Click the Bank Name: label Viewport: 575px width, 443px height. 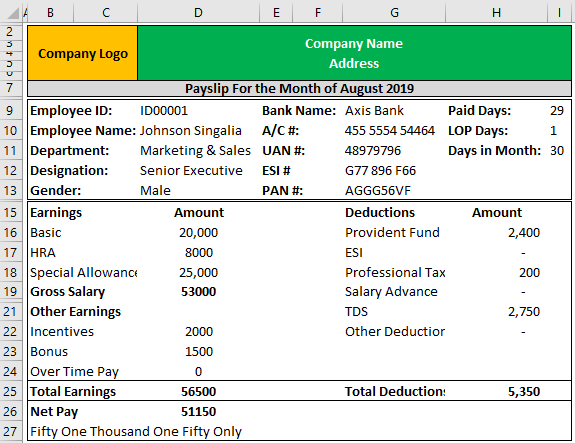pyautogui.click(x=299, y=111)
